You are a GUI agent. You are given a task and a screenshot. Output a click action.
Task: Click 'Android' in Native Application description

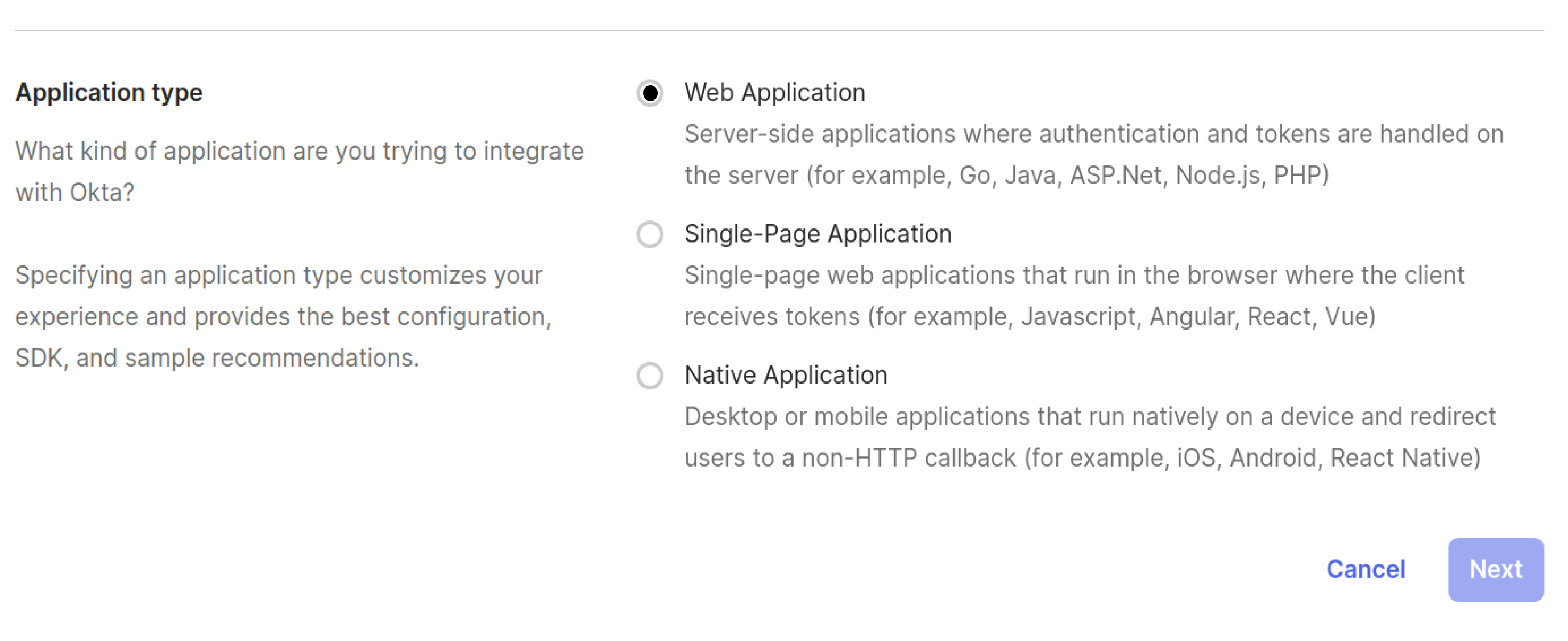pyautogui.click(x=1273, y=458)
